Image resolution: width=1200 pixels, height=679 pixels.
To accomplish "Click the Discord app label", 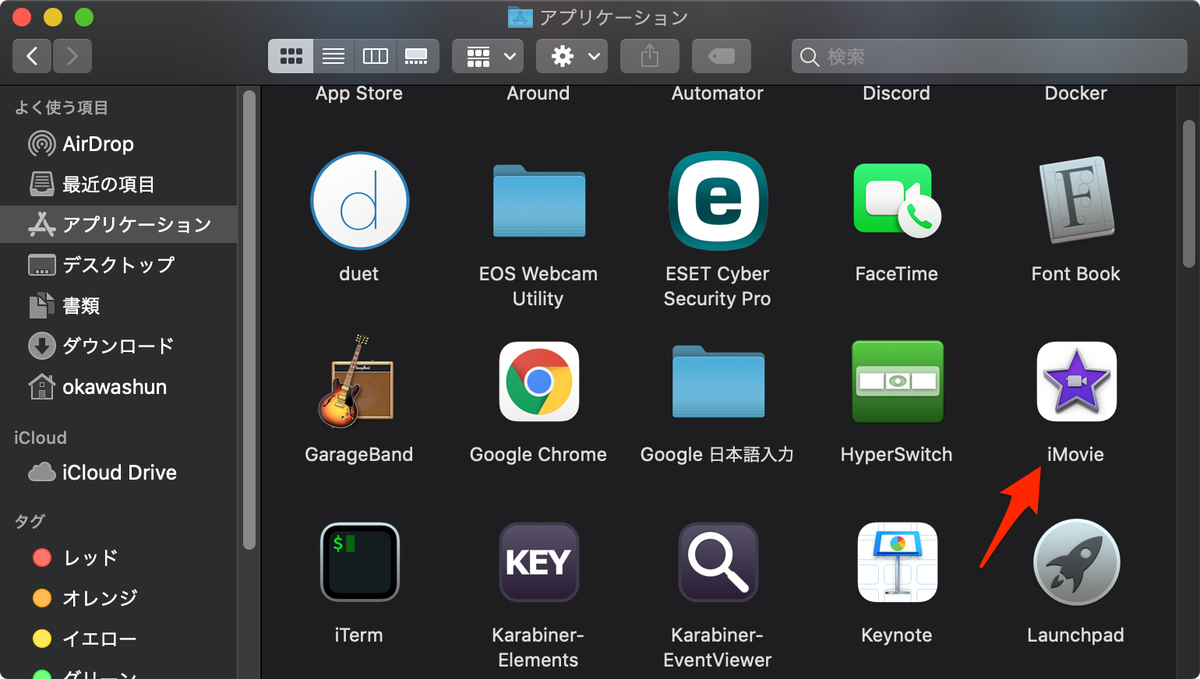I will (896, 93).
